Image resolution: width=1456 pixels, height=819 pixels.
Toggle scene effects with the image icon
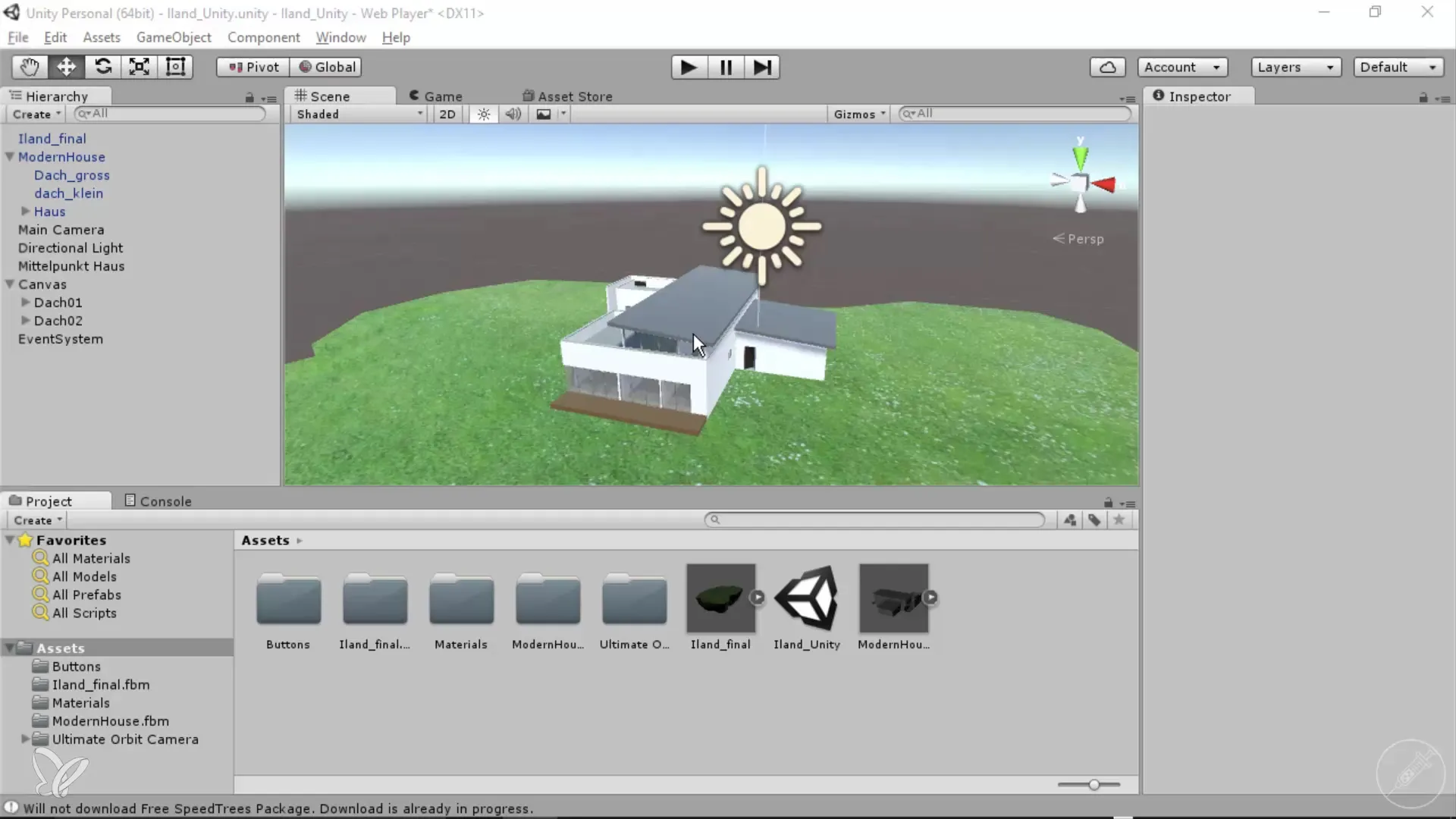pos(544,114)
